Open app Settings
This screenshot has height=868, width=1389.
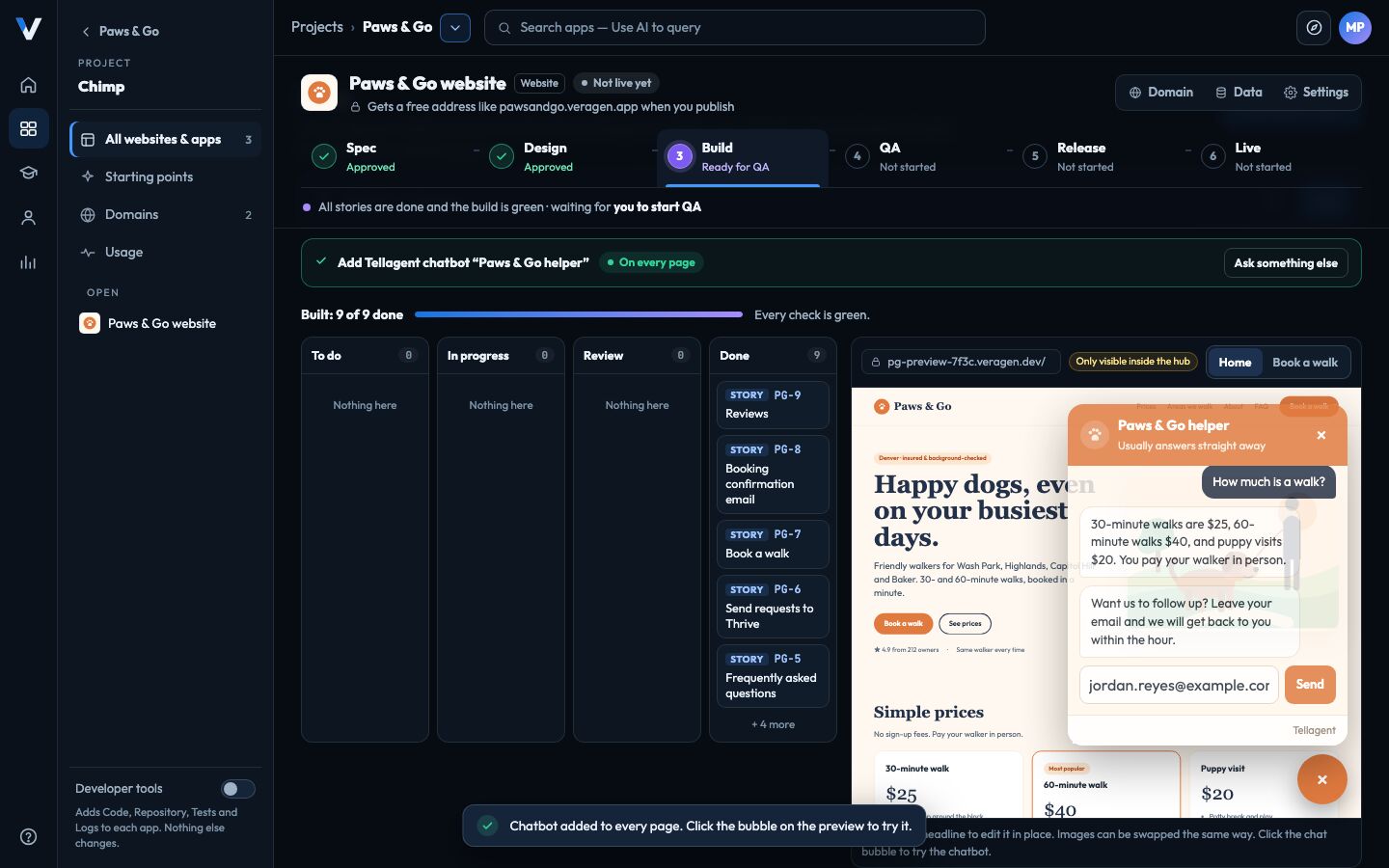tap(1316, 93)
